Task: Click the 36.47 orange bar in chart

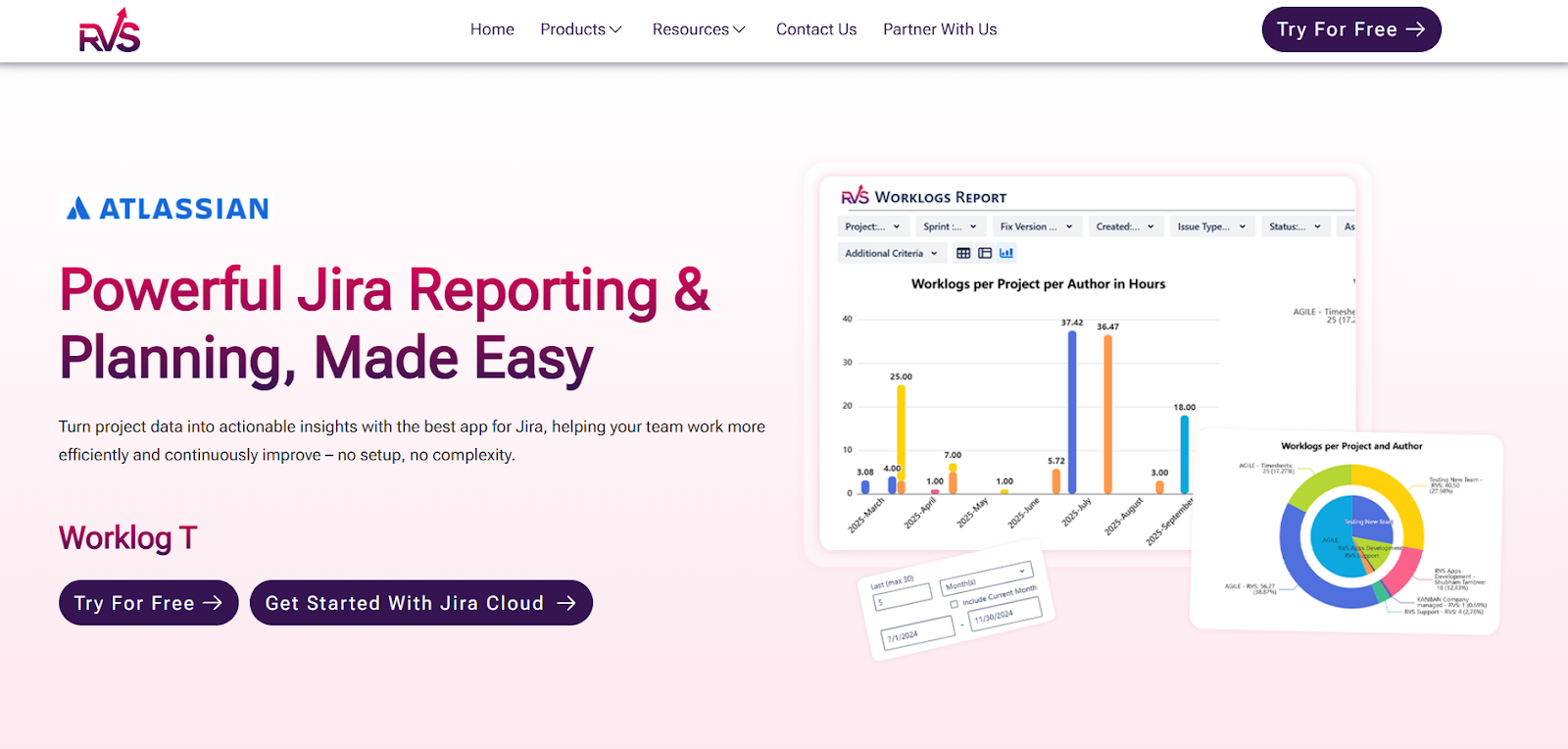Action: [1108, 414]
